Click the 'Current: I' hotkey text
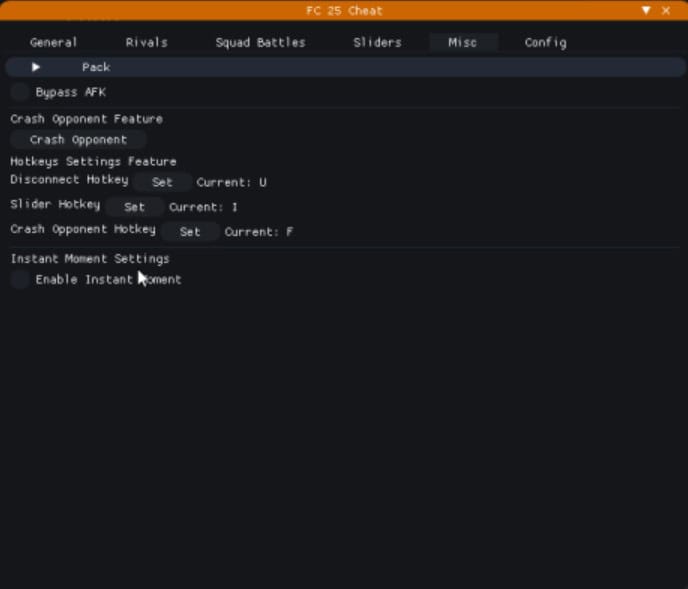The height and width of the screenshot is (589, 688). [x=203, y=207]
